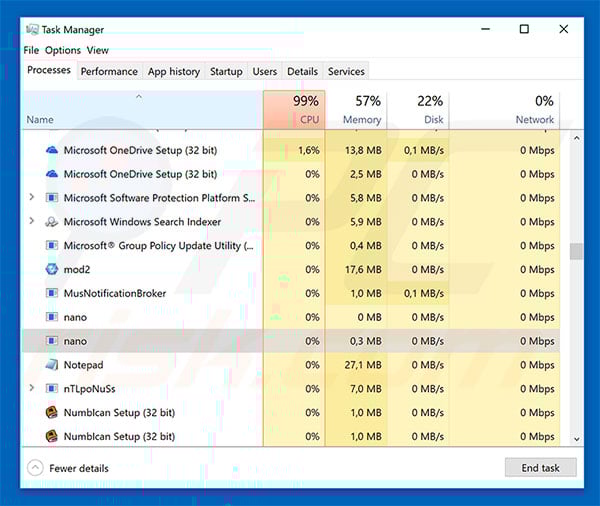Click the nTLpoNuSs process icon
The width and height of the screenshot is (600, 506).
point(52,388)
